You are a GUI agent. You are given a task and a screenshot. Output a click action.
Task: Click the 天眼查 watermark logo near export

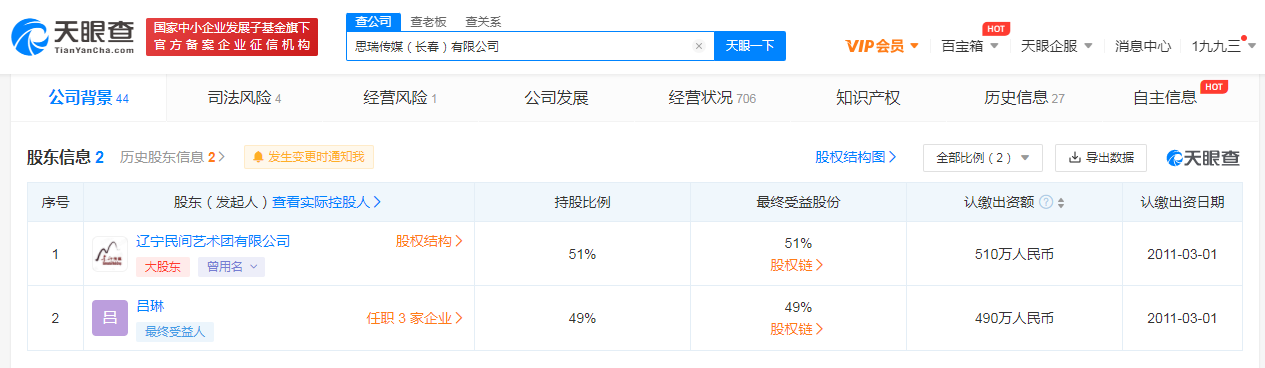tap(1203, 157)
